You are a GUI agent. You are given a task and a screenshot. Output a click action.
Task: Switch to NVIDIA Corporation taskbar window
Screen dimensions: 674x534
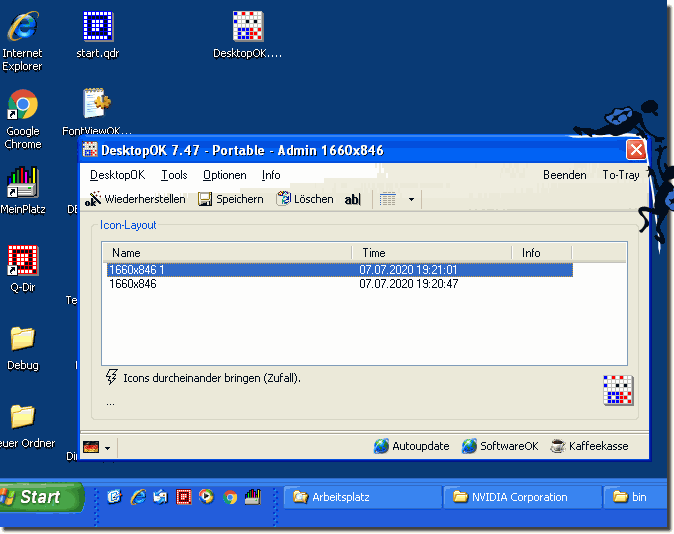pos(522,497)
